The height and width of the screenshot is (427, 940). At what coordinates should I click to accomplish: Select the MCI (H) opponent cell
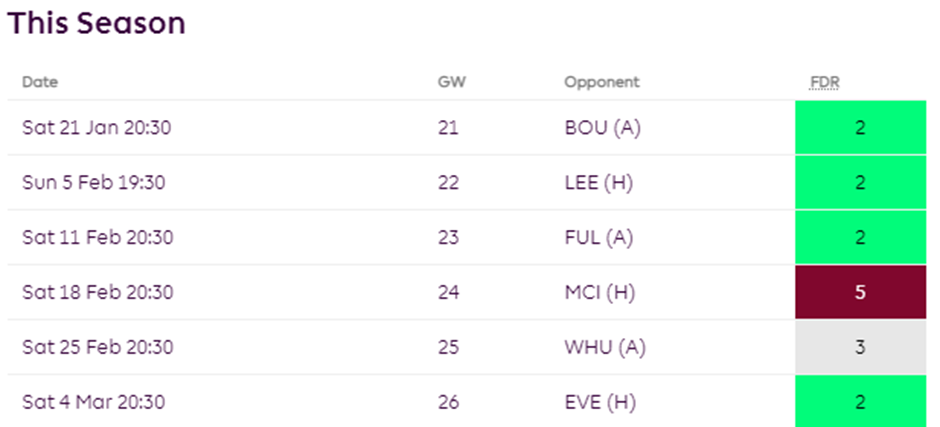tap(599, 292)
